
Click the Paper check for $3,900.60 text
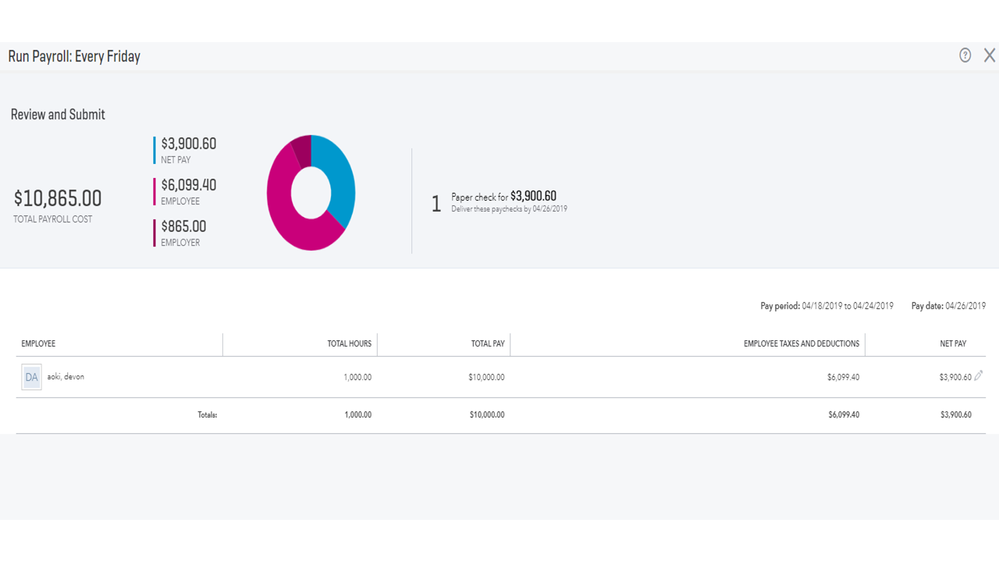503,197
